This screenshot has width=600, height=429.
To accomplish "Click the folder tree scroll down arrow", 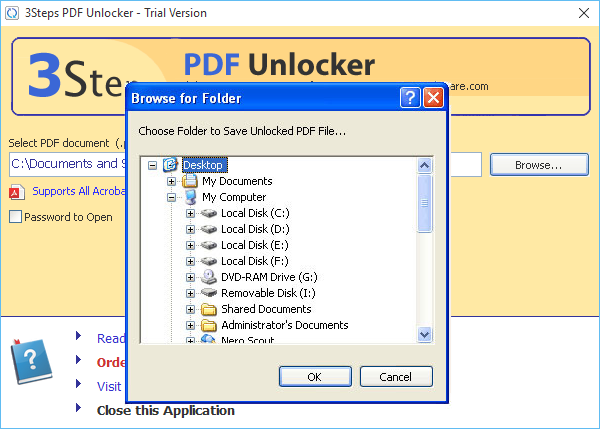I will (x=424, y=334).
